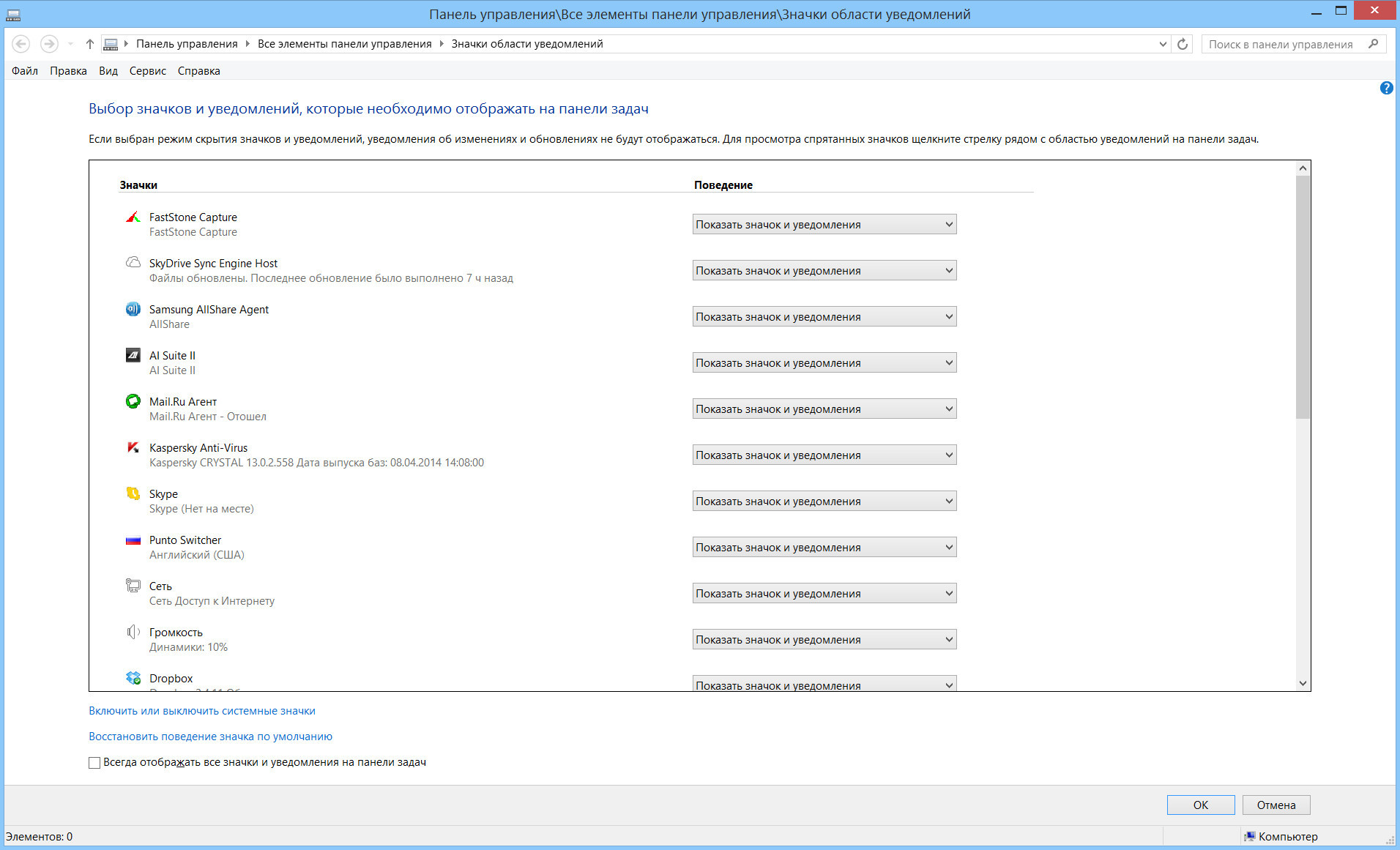The width and height of the screenshot is (1400, 850).
Task: Open "Включить или выключить системные значки" link
Action: coord(202,711)
